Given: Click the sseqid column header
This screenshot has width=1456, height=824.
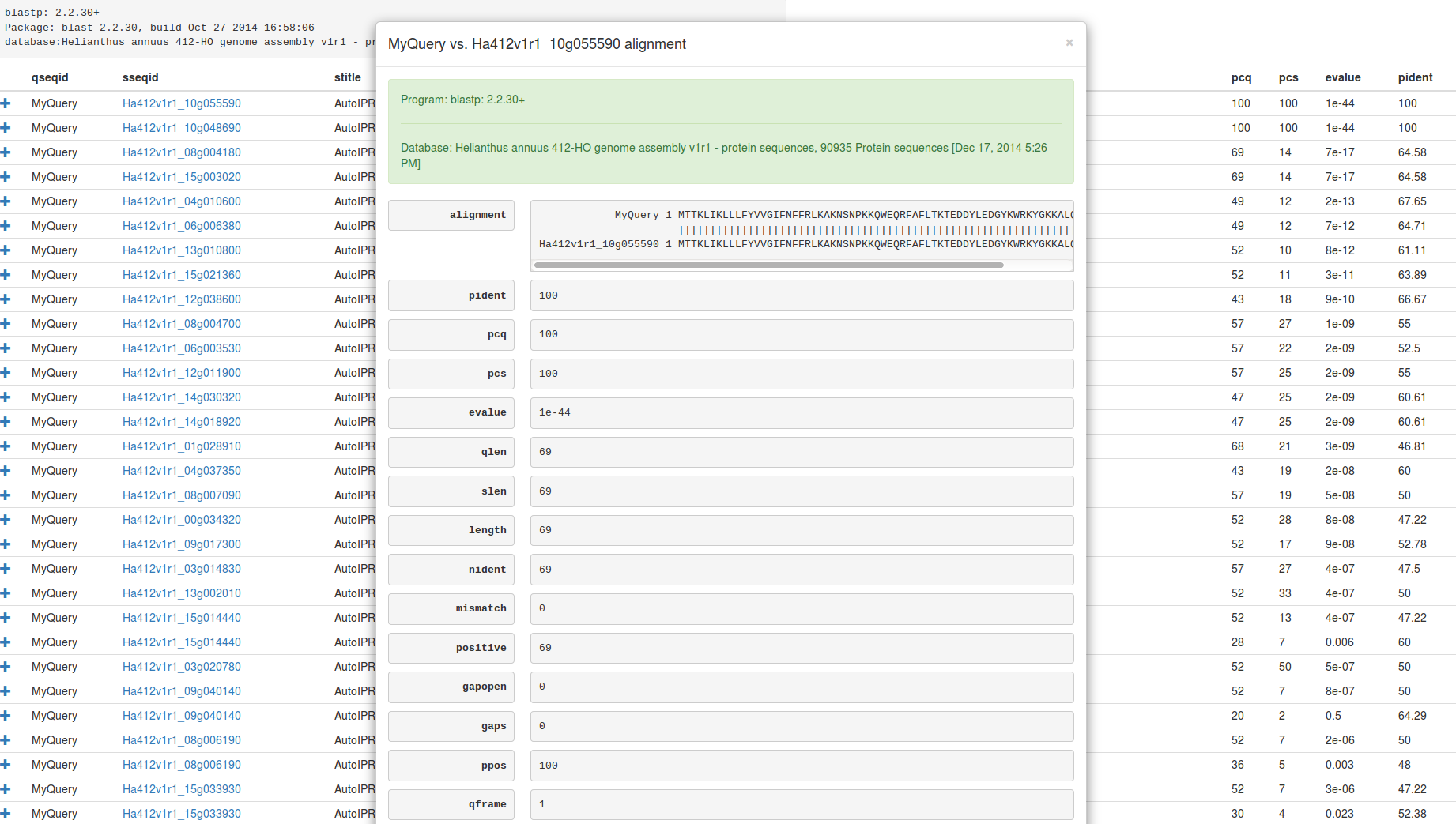Looking at the screenshot, I should pyautogui.click(x=140, y=77).
